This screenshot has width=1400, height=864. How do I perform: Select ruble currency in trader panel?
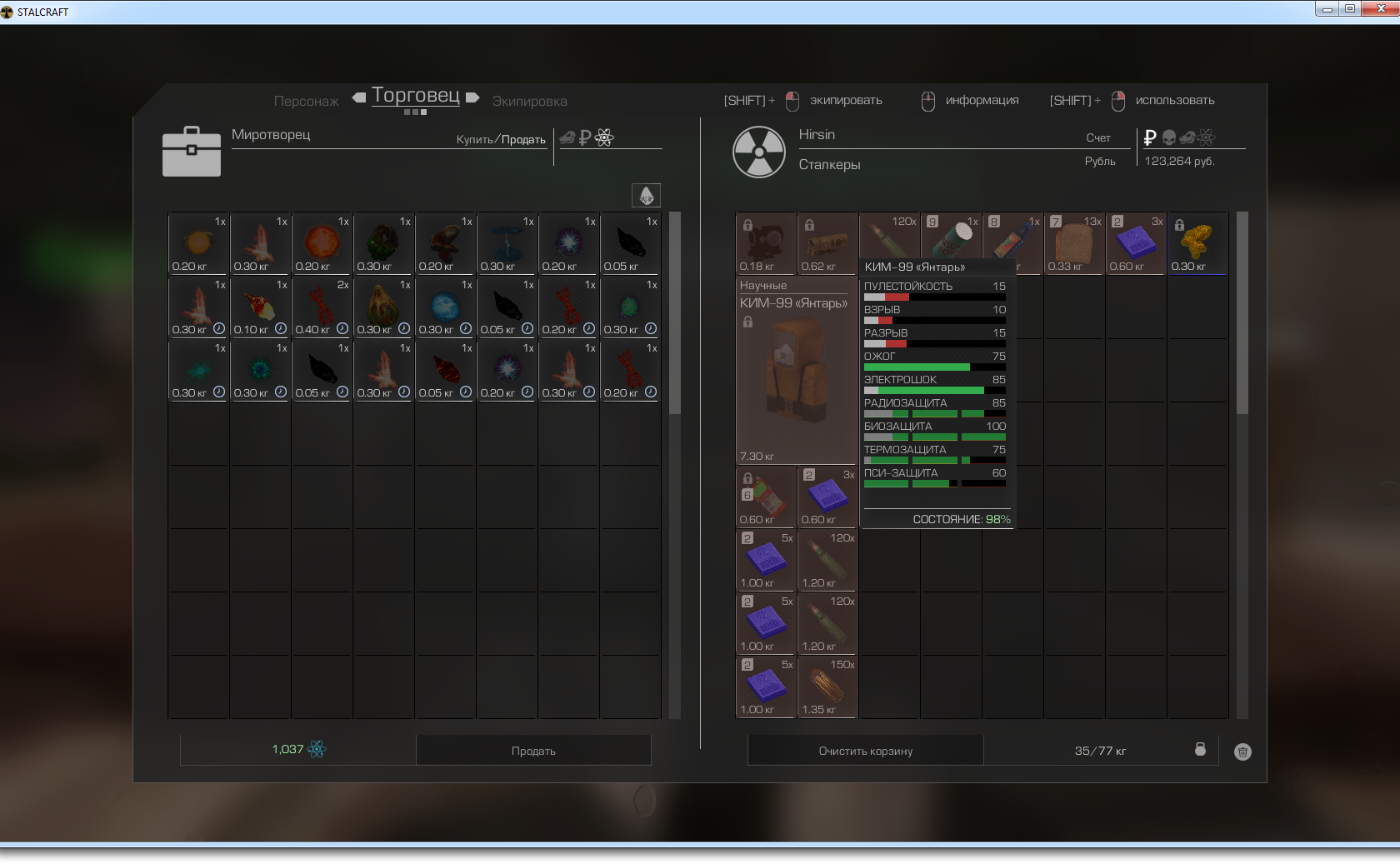pos(585,137)
